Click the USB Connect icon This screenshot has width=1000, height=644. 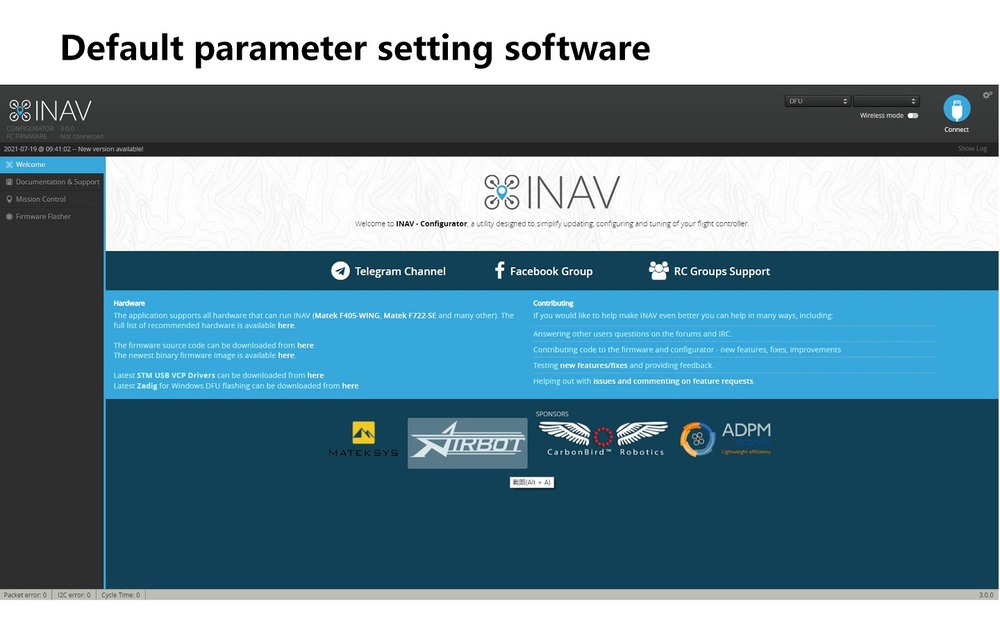(x=956, y=109)
